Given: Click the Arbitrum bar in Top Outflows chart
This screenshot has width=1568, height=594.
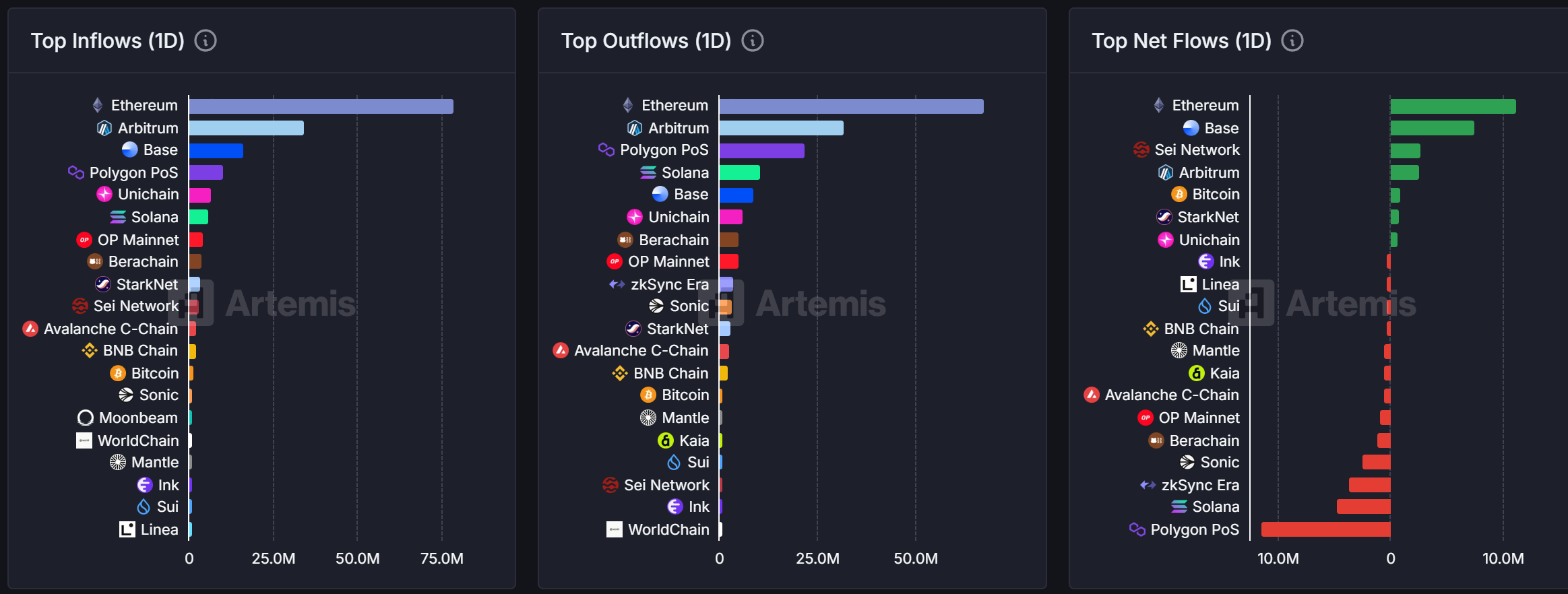Looking at the screenshot, I should 782,128.
